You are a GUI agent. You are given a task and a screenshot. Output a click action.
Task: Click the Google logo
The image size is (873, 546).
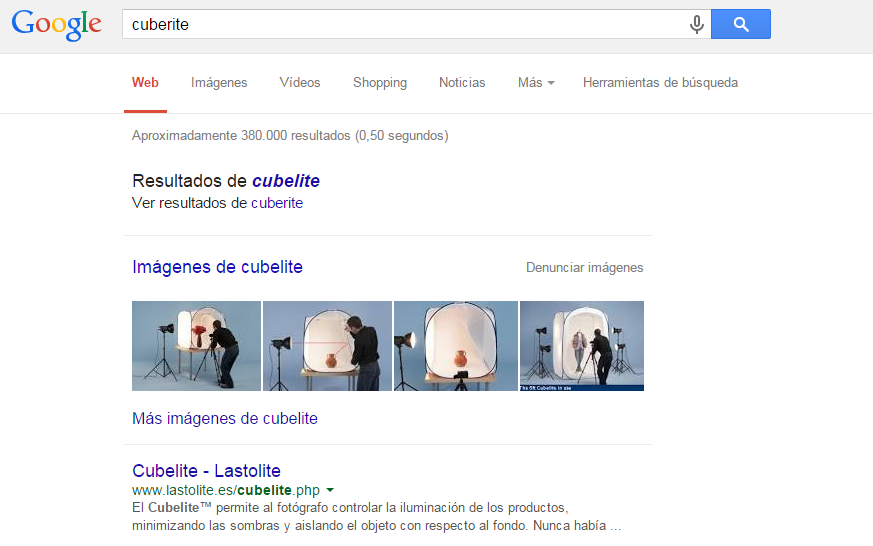tap(56, 25)
